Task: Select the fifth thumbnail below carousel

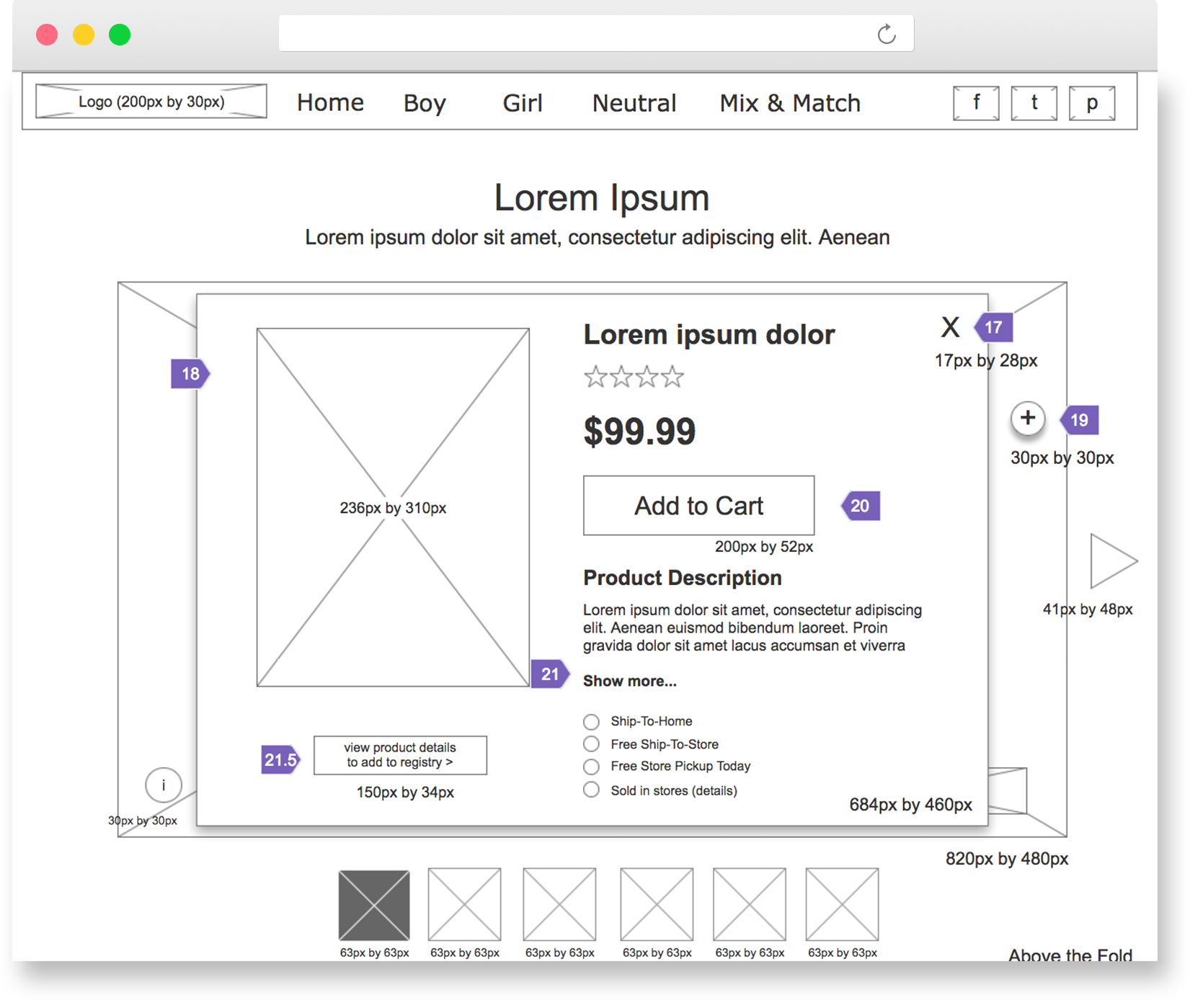Action: click(x=750, y=905)
